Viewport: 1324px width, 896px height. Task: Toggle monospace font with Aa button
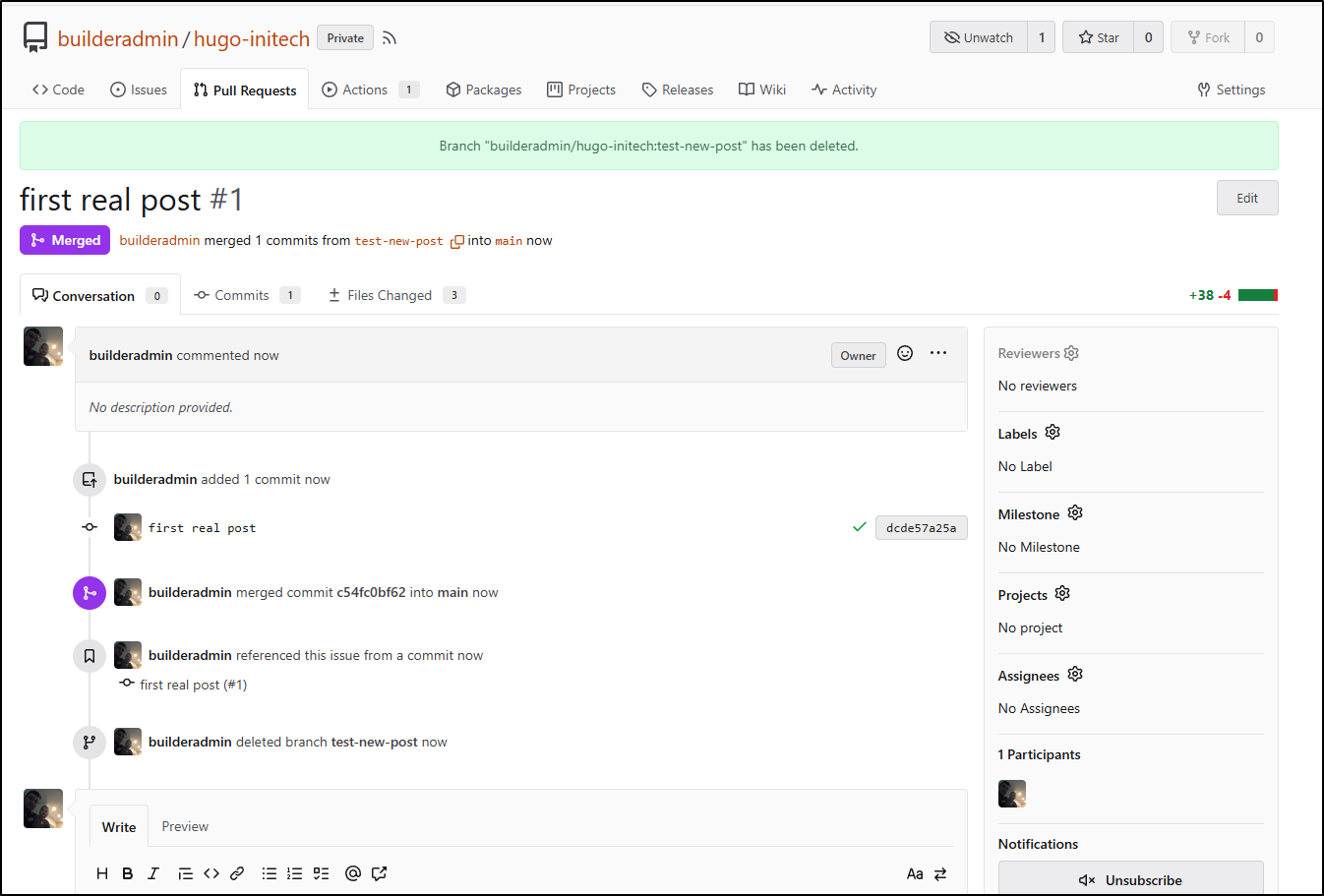(x=915, y=873)
